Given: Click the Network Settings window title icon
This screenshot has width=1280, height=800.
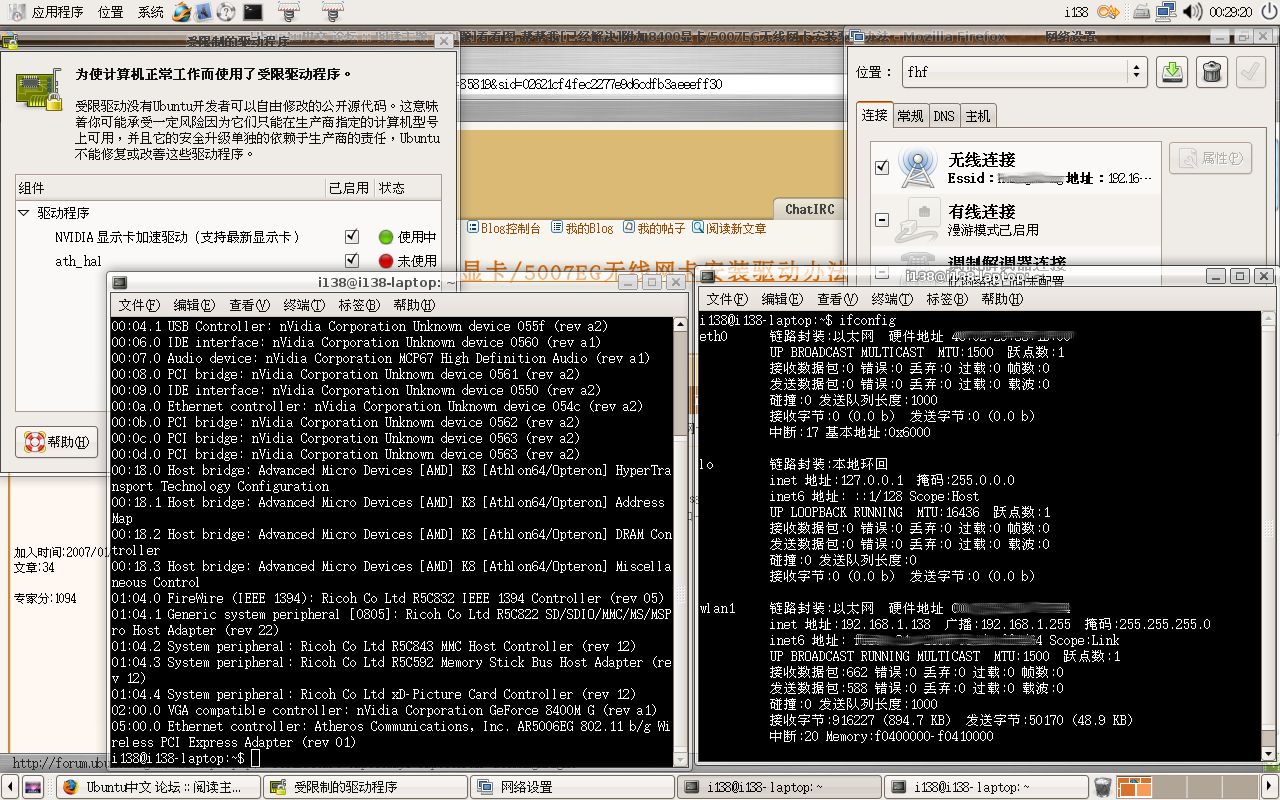Looking at the screenshot, I should 855,37.
